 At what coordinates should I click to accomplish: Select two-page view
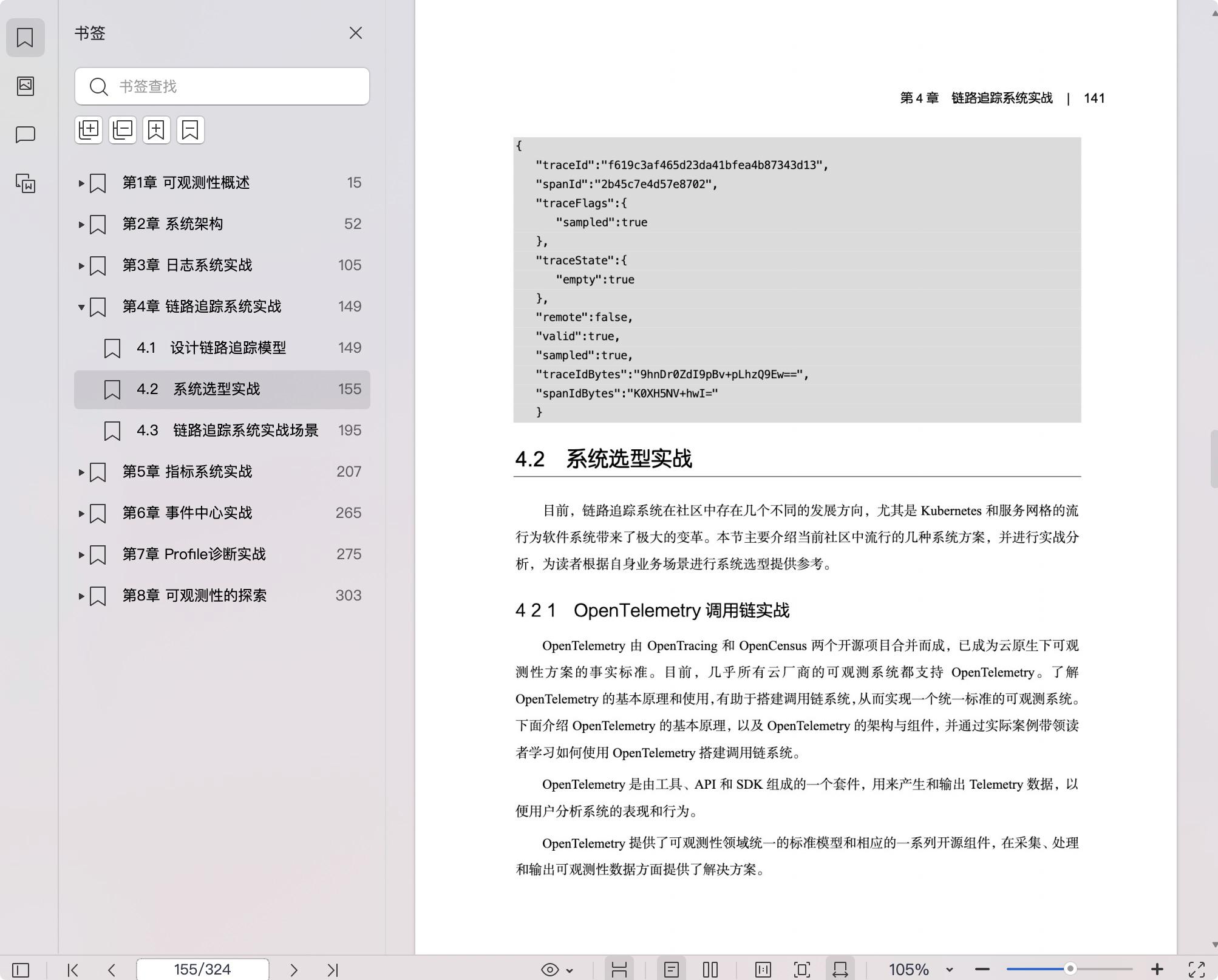[710, 970]
